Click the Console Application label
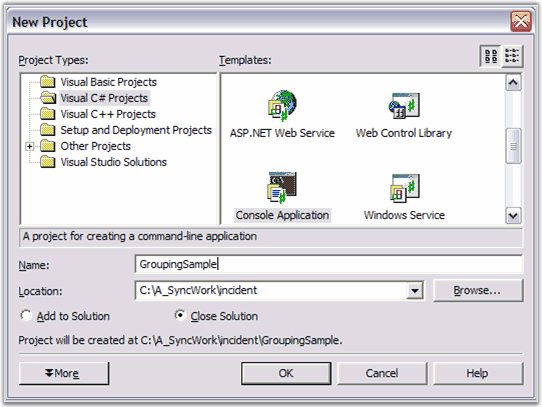The width and height of the screenshot is (542, 407). point(282,215)
